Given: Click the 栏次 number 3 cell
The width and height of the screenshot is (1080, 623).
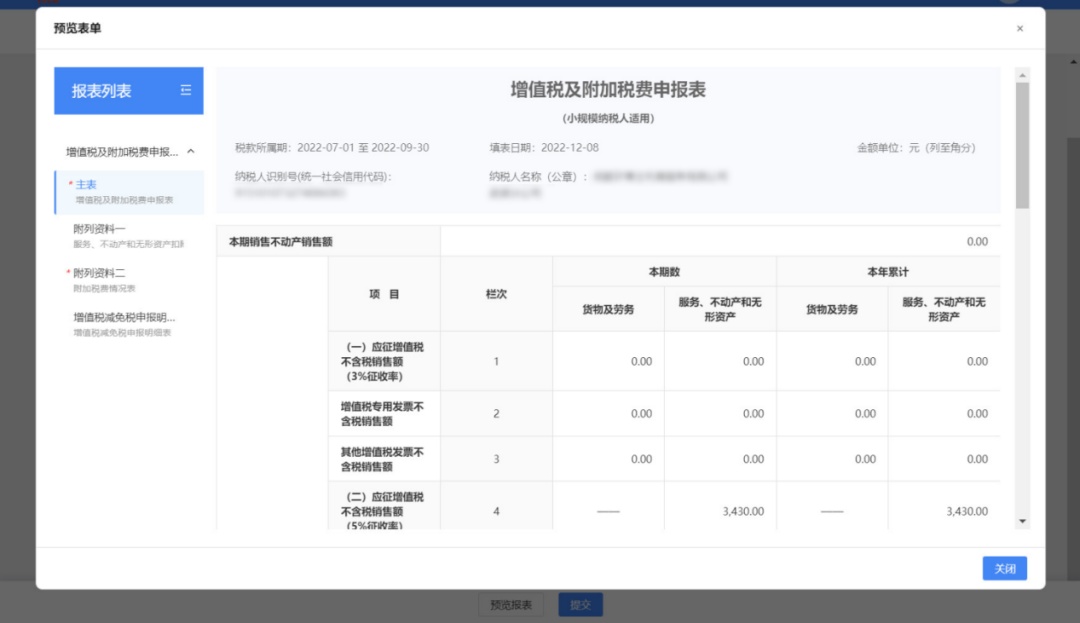Looking at the screenshot, I should [496, 459].
